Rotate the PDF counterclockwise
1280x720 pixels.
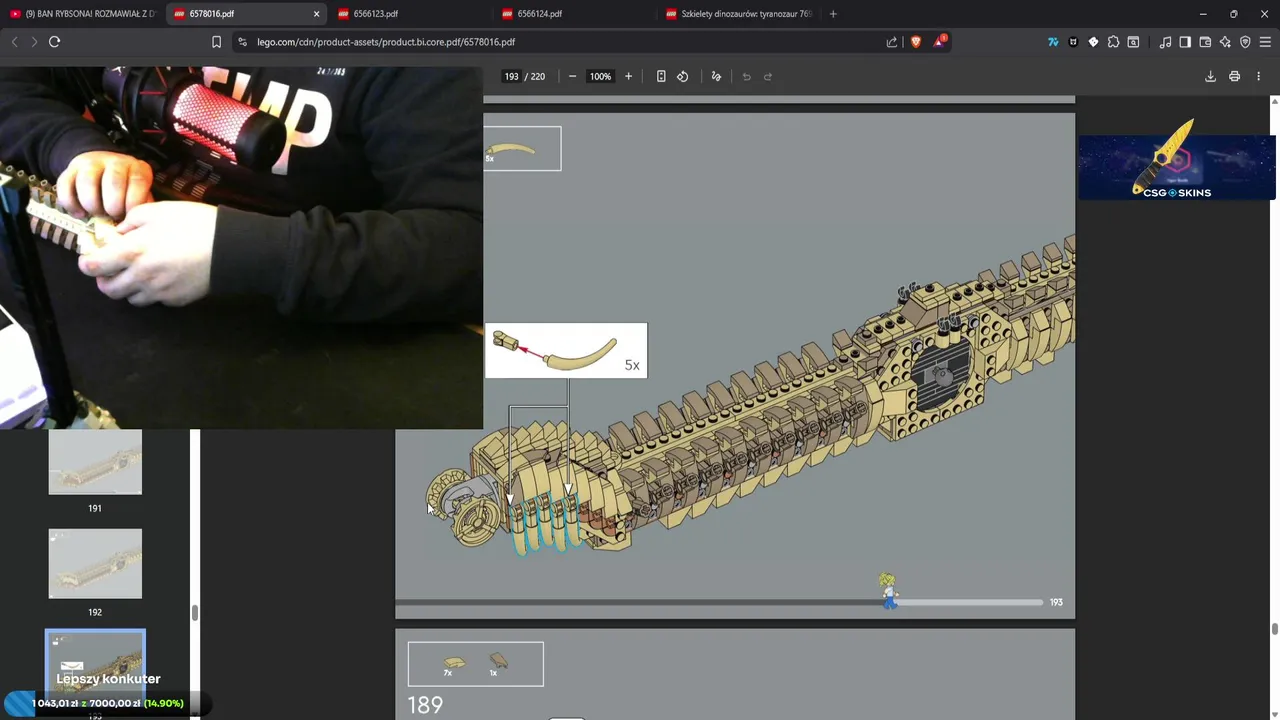(x=683, y=77)
